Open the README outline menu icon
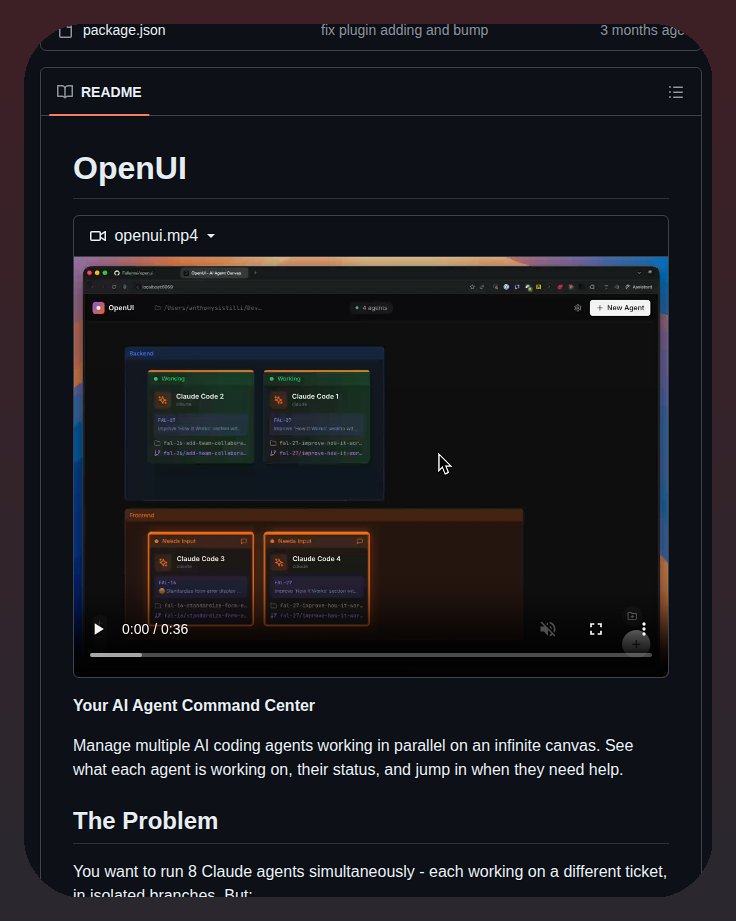 tap(675, 92)
